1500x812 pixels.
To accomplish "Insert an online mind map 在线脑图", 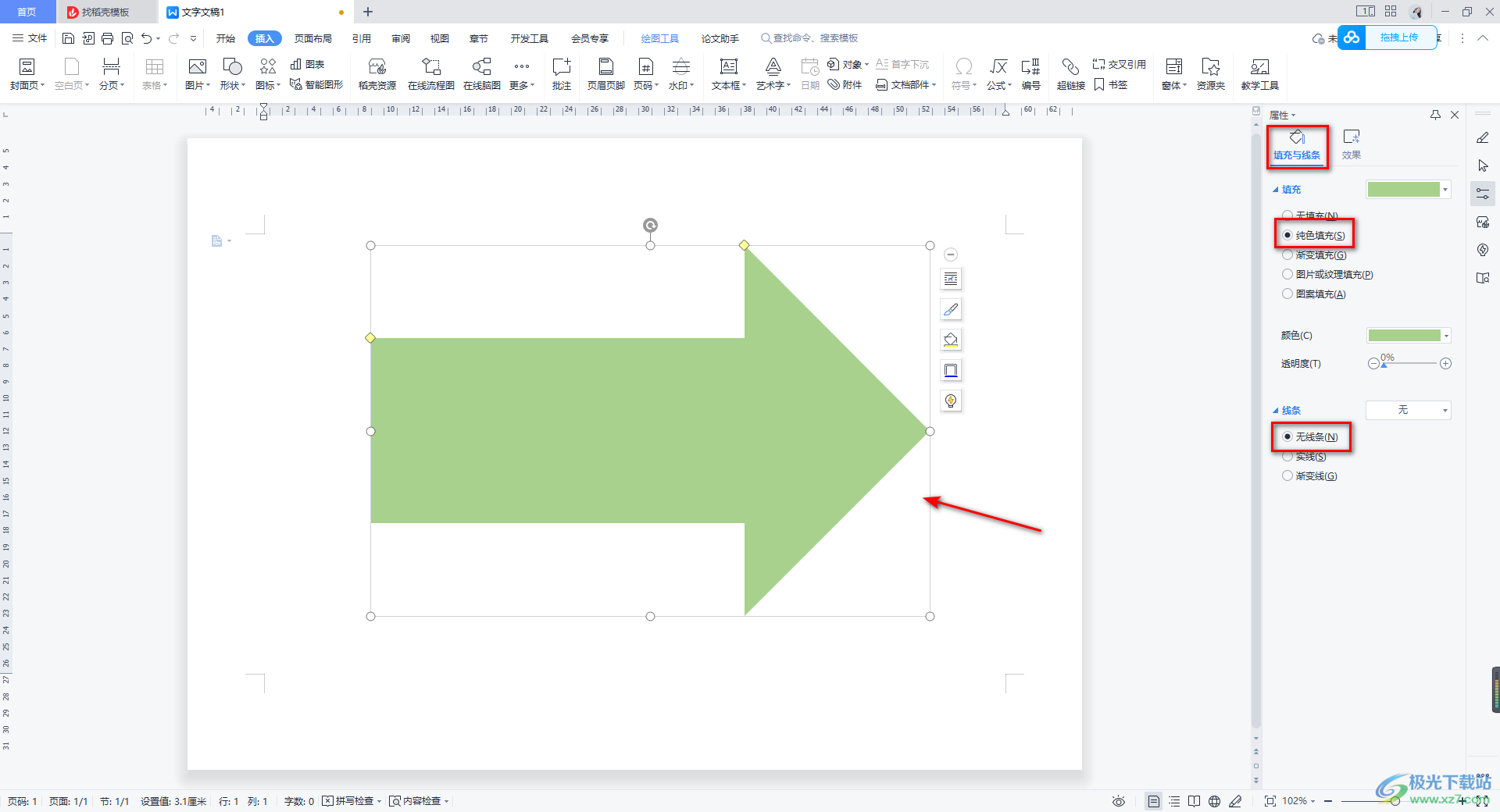I will click(x=482, y=74).
